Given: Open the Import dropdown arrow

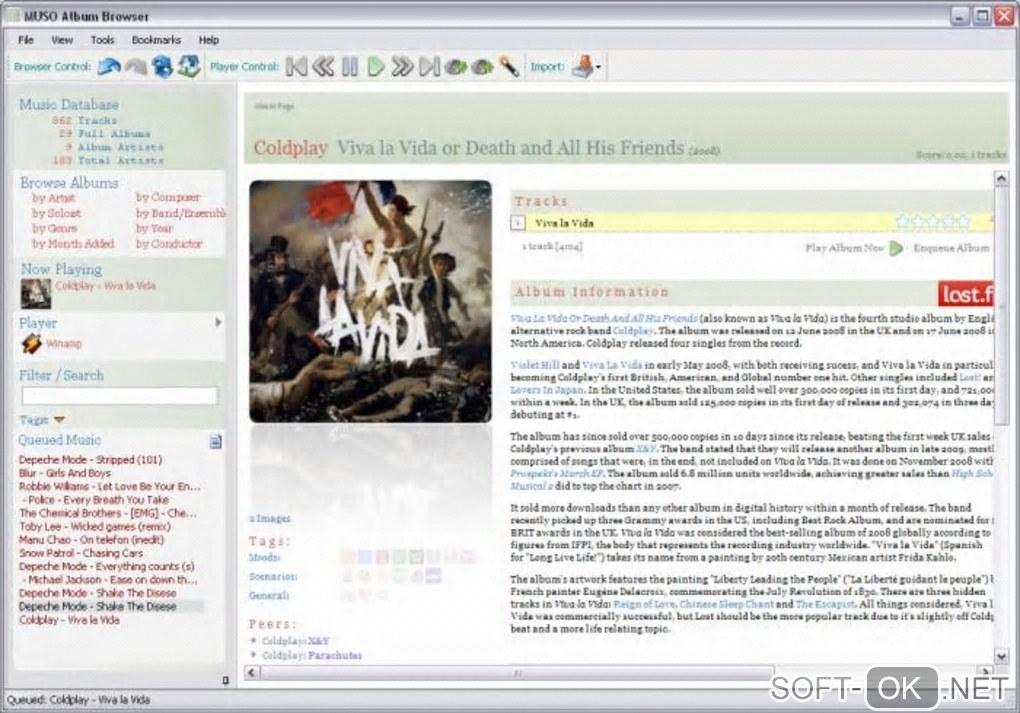Looking at the screenshot, I should [598, 67].
